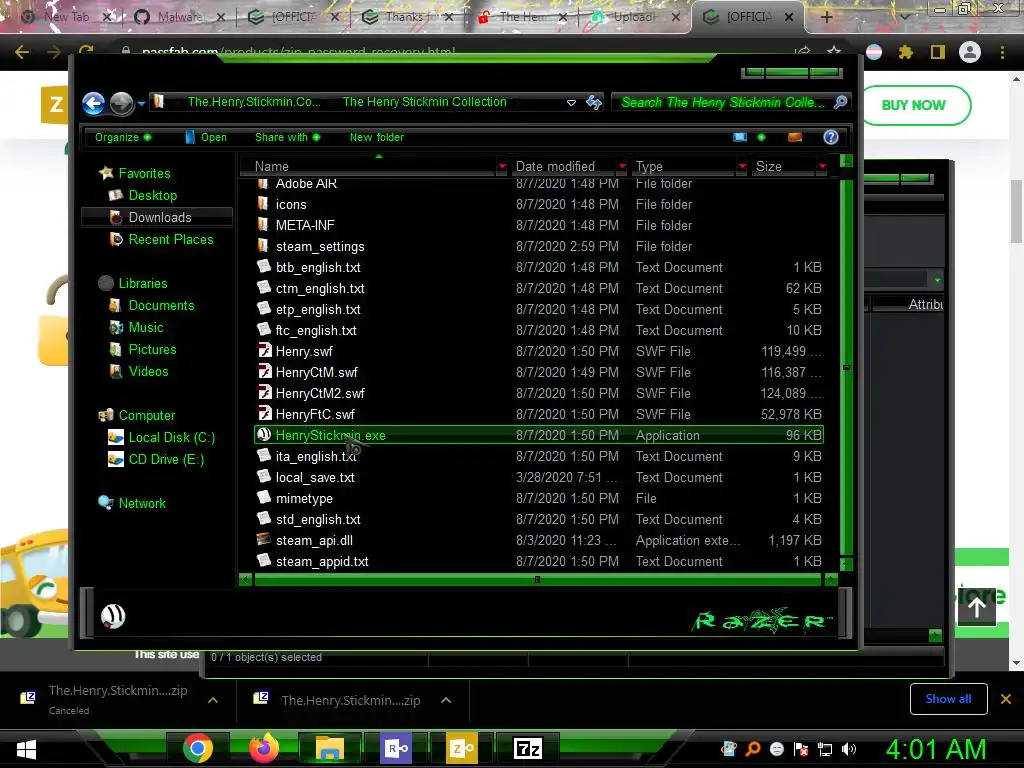Click the Open toolbar button
This screenshot has width=1024, height=768.
(x=205, y=137)
